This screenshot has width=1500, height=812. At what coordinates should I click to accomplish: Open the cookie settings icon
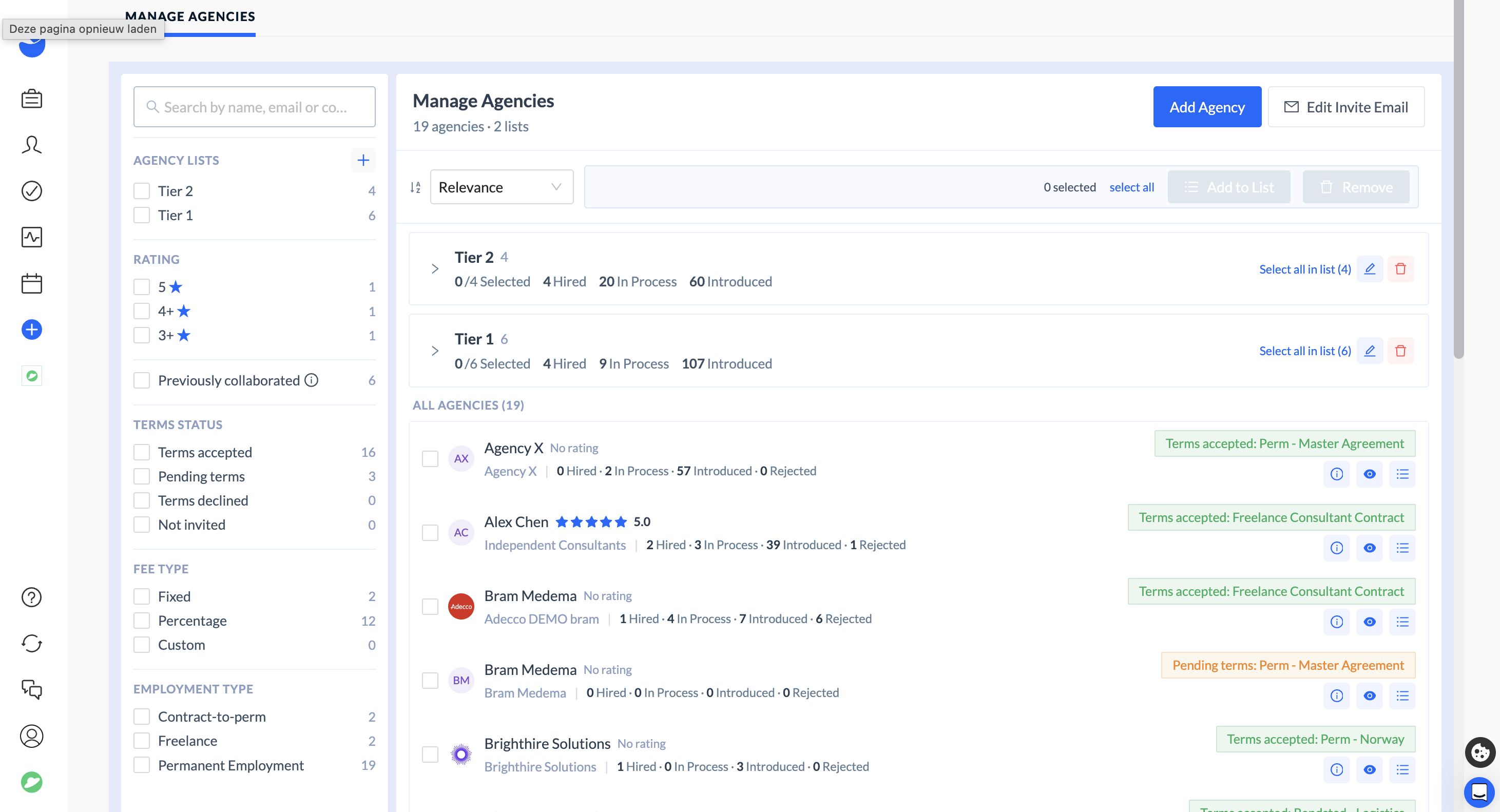pos(1479,752)
